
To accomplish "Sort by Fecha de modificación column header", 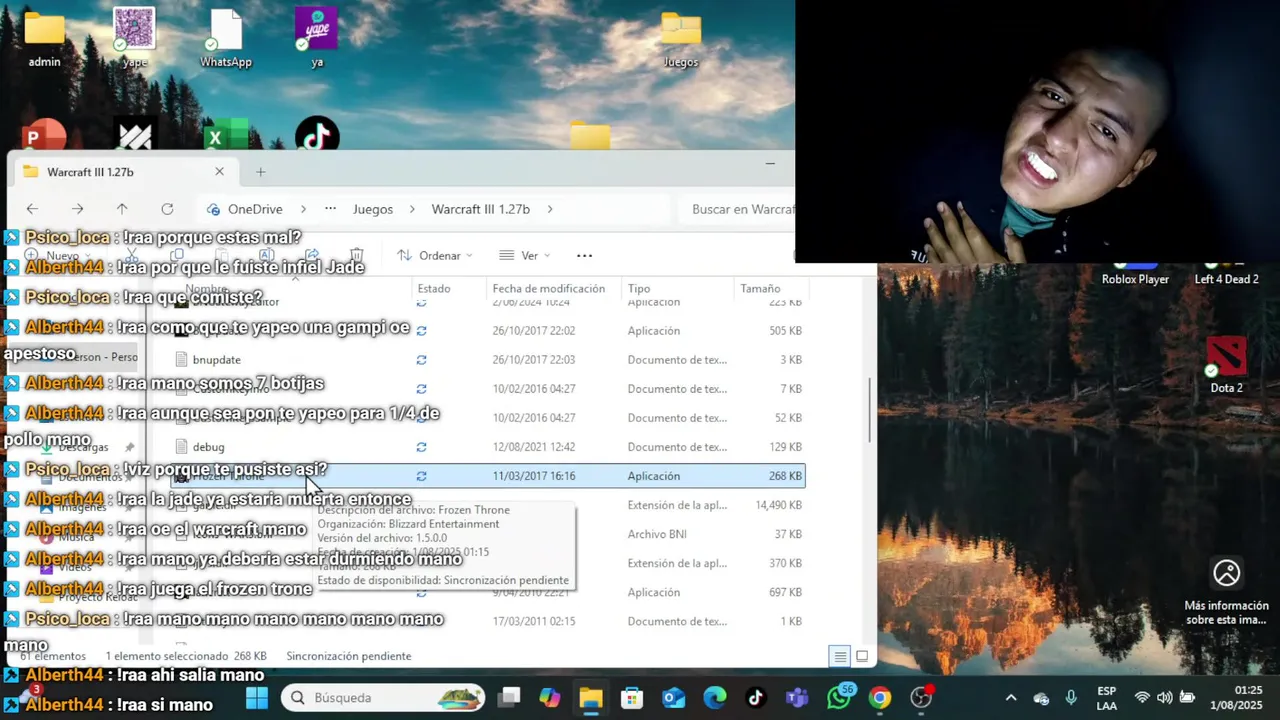I will click(x=548, y=288).
